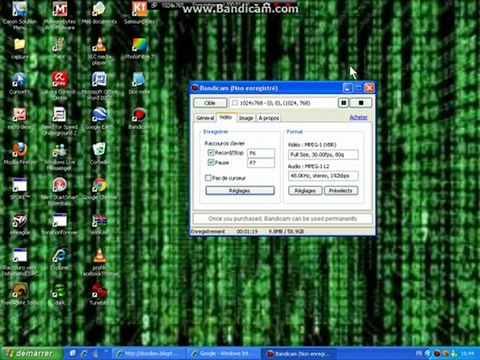The image size is (480, 360).
Task: Click the 00:01:19 recording time in status bar
Action: [247, 231]
